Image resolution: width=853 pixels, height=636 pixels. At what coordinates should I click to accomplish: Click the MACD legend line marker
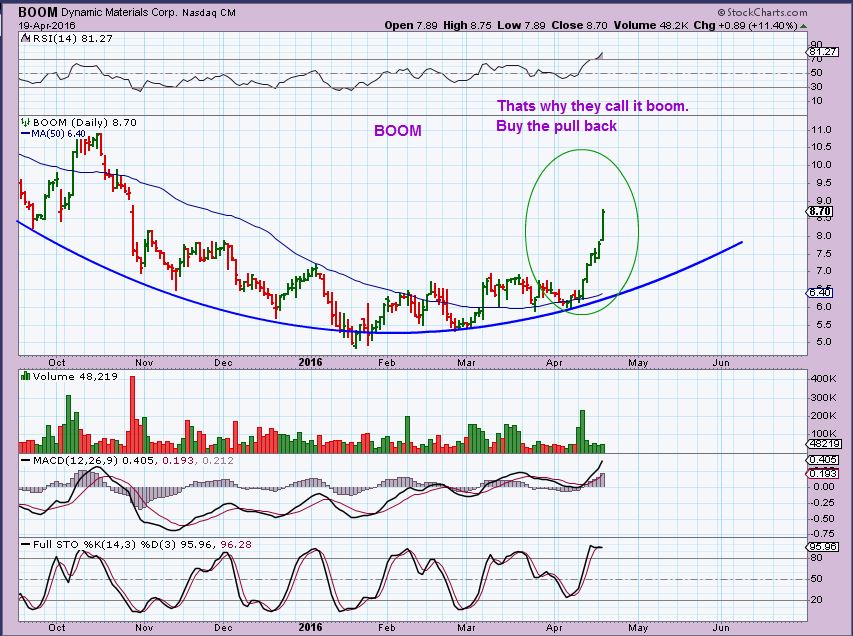tap(25, 460)
